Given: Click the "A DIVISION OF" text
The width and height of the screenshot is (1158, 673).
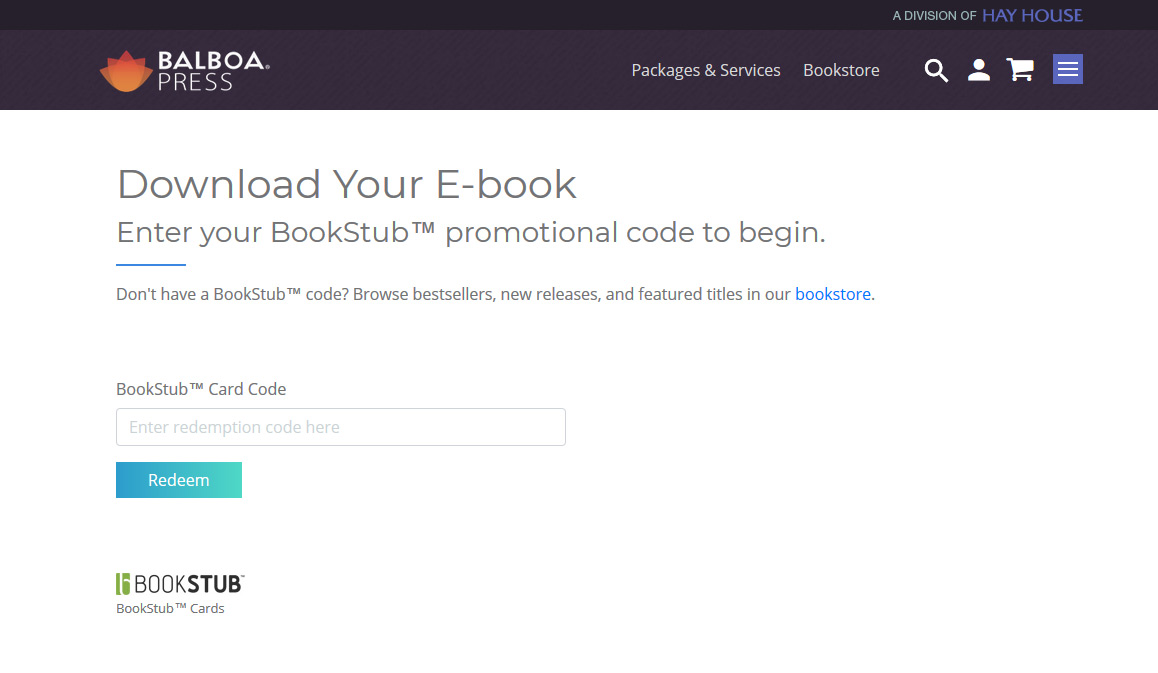Looking at the screenshot, I should (x=934, y=16).
